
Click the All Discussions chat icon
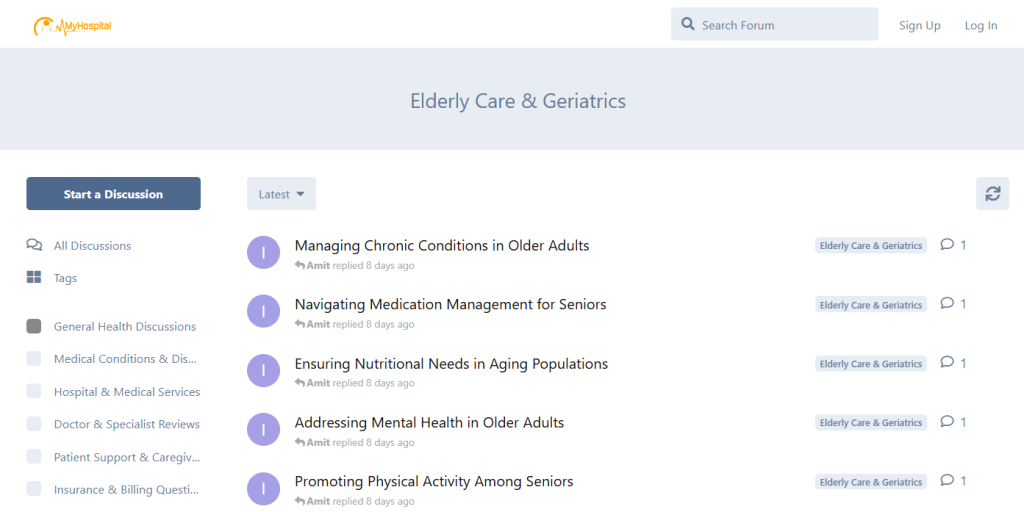(x=34, y=246)
